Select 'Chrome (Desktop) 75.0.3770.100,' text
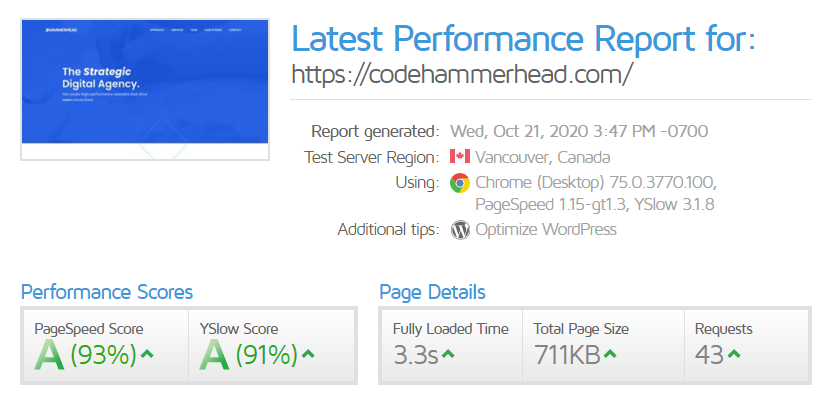 click(x=596, y=182)
